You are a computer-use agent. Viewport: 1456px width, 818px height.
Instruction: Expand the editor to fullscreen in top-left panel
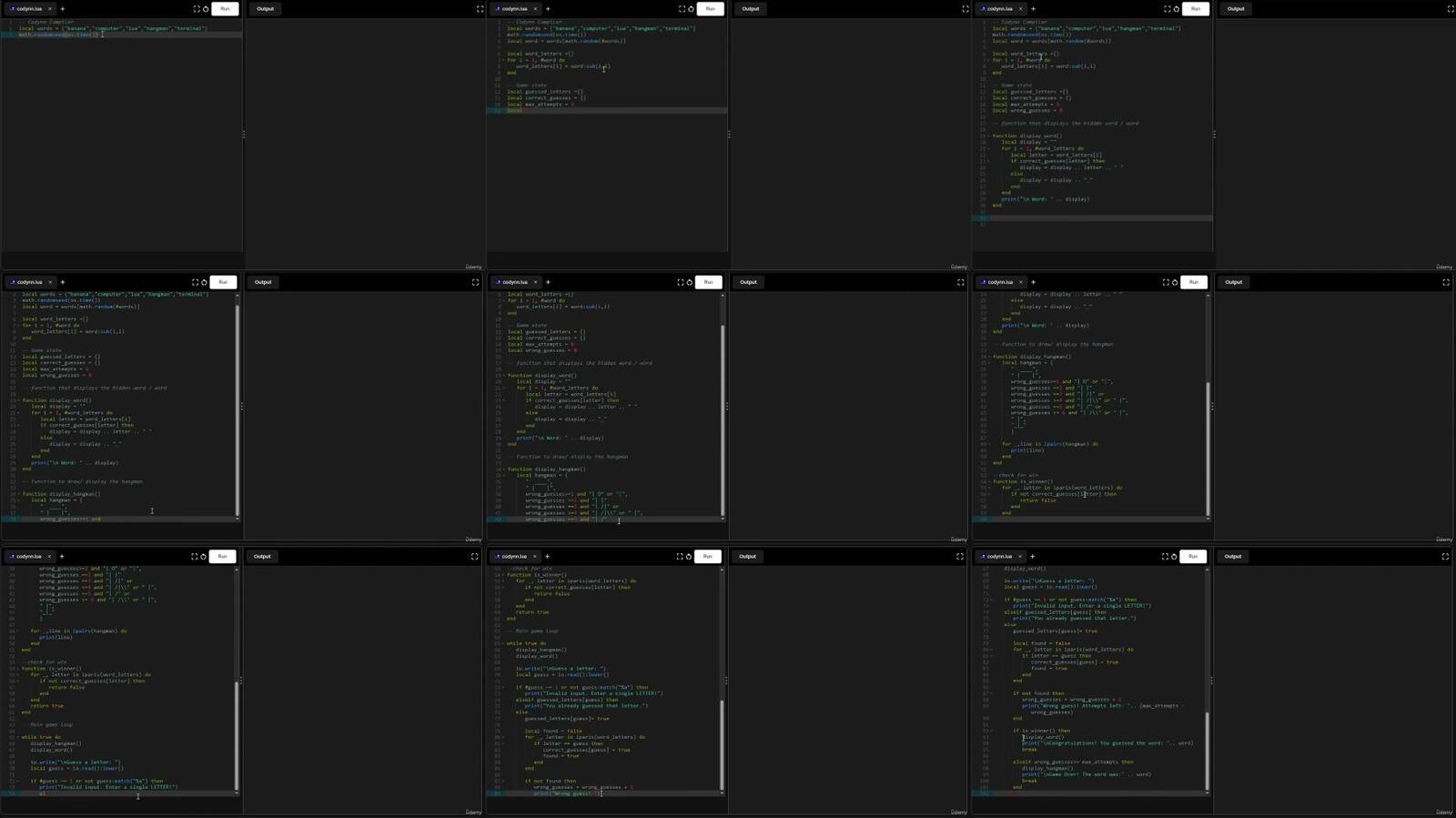click(197, 9)
